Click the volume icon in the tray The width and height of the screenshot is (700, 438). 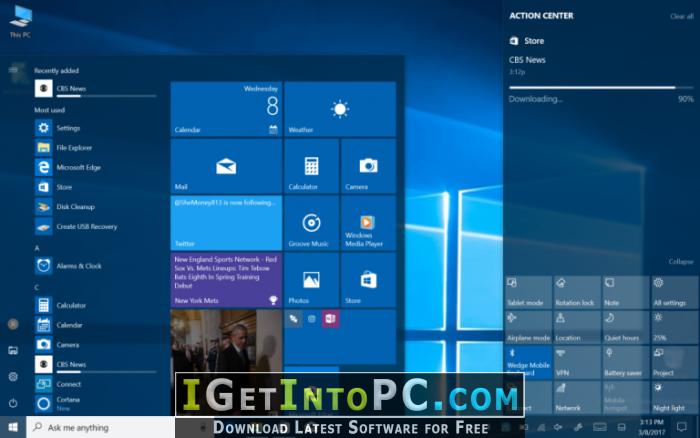click(558, 427)
